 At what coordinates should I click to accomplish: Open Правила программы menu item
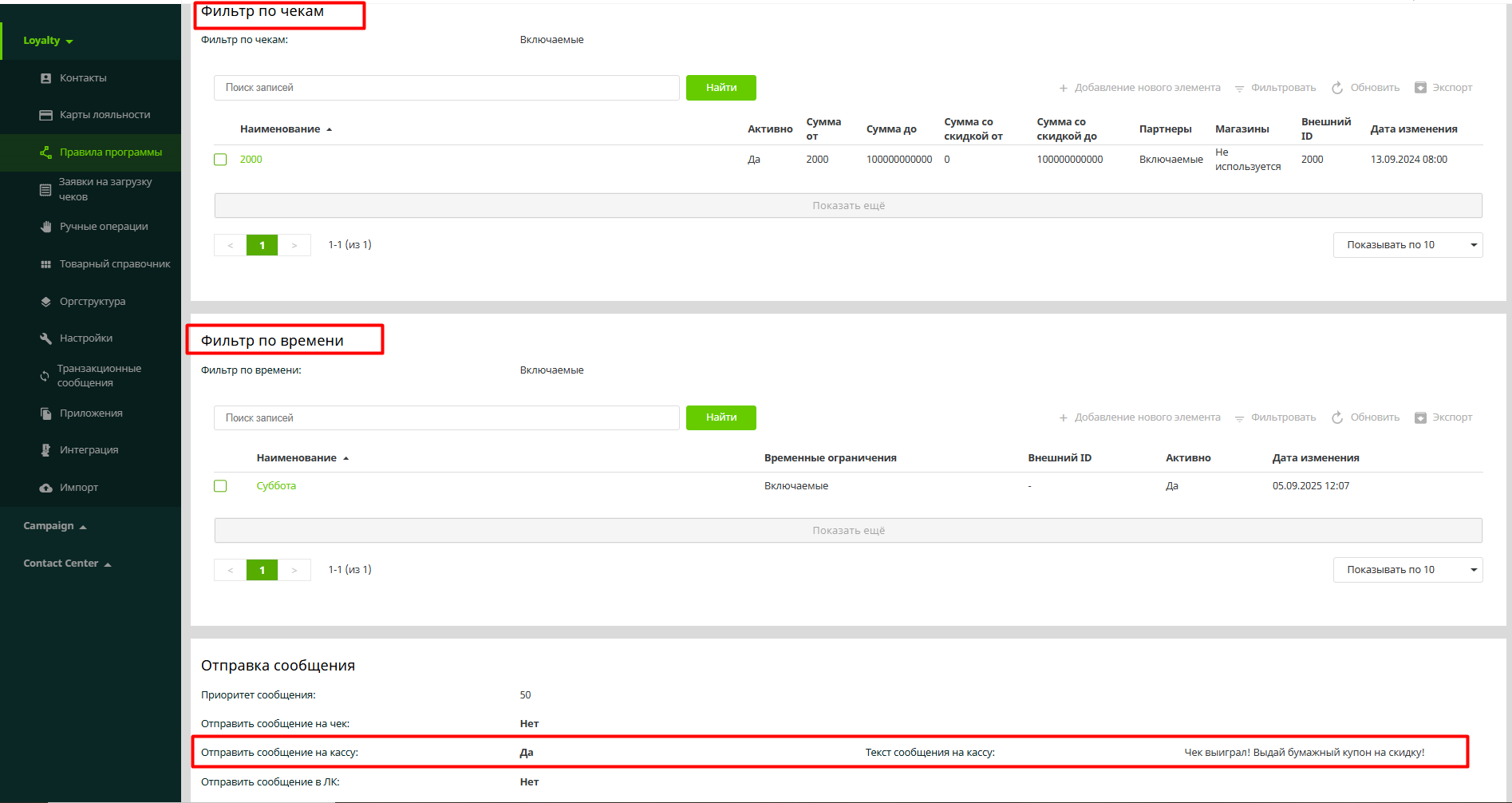[x=110, y=152]
